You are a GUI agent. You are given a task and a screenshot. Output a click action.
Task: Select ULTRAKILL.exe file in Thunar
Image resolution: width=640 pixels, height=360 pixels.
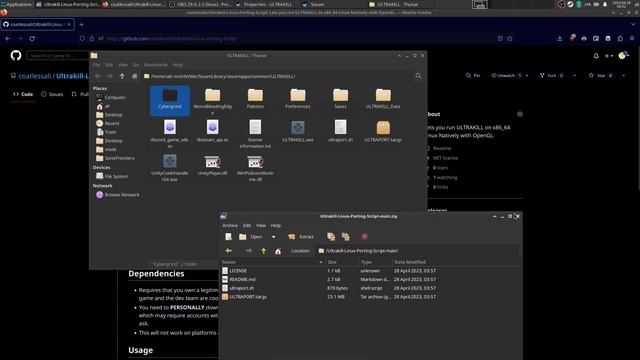(x=298, y=131)
